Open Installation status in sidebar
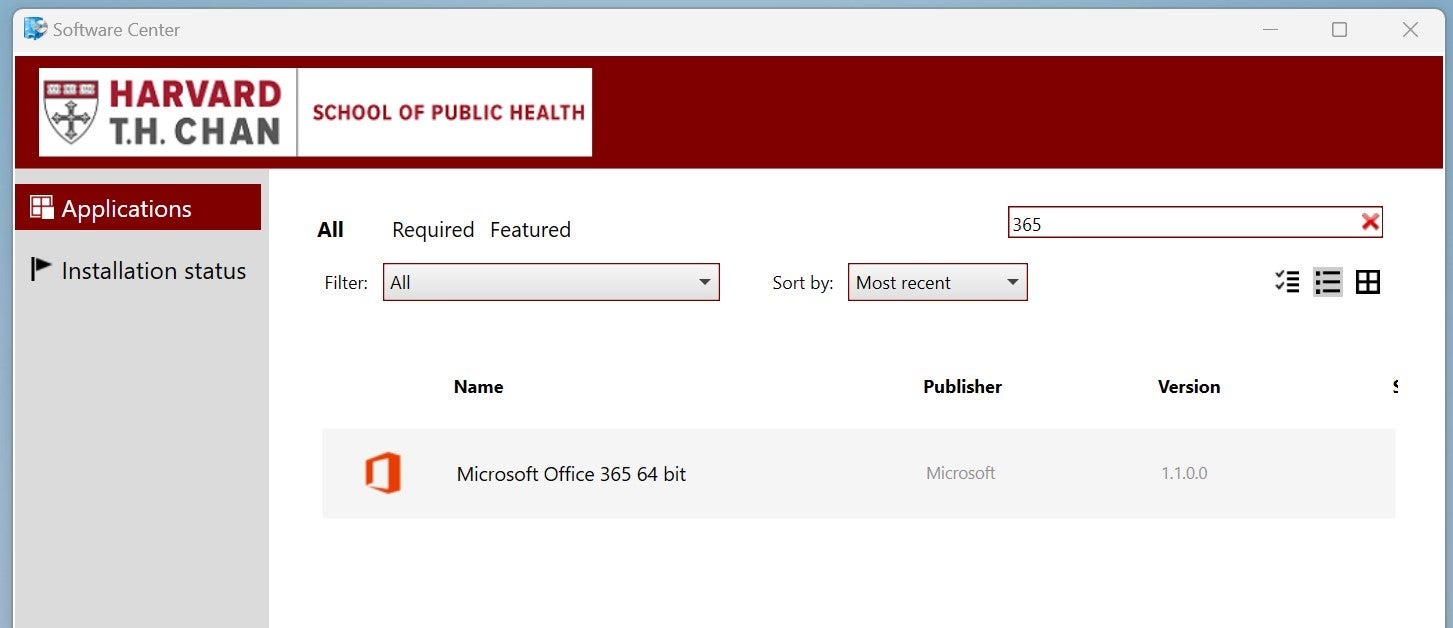The height and width of the screenshot is (628, 1453). click(x=138, y=270)
